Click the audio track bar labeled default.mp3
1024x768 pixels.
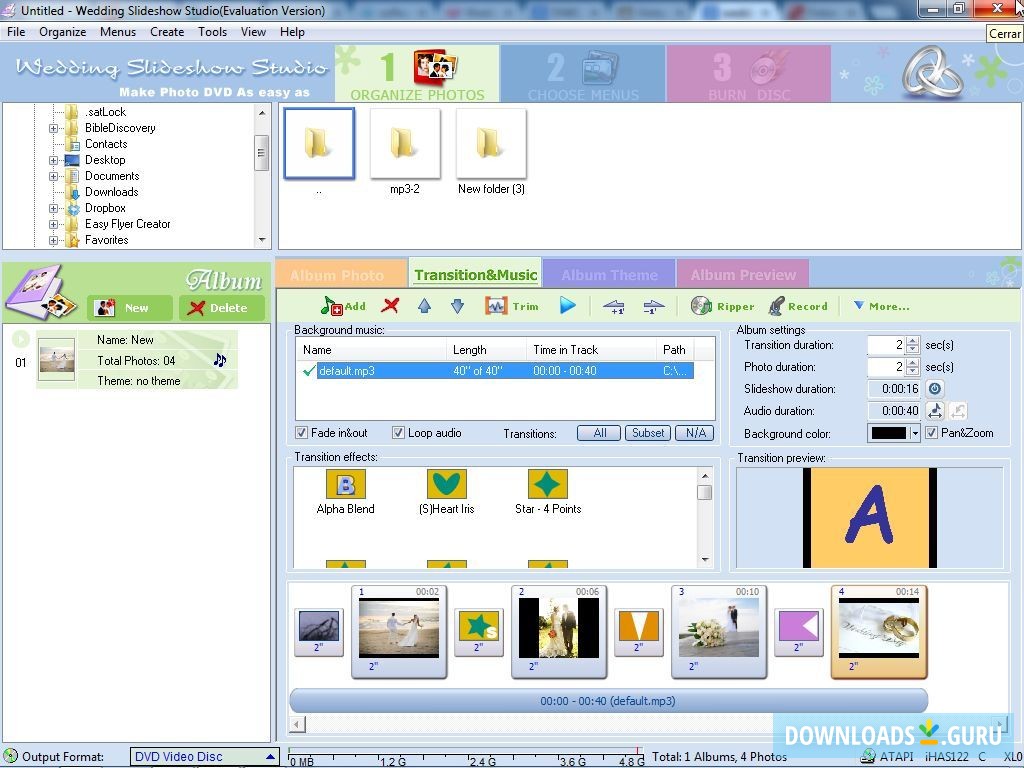[608, 701]
